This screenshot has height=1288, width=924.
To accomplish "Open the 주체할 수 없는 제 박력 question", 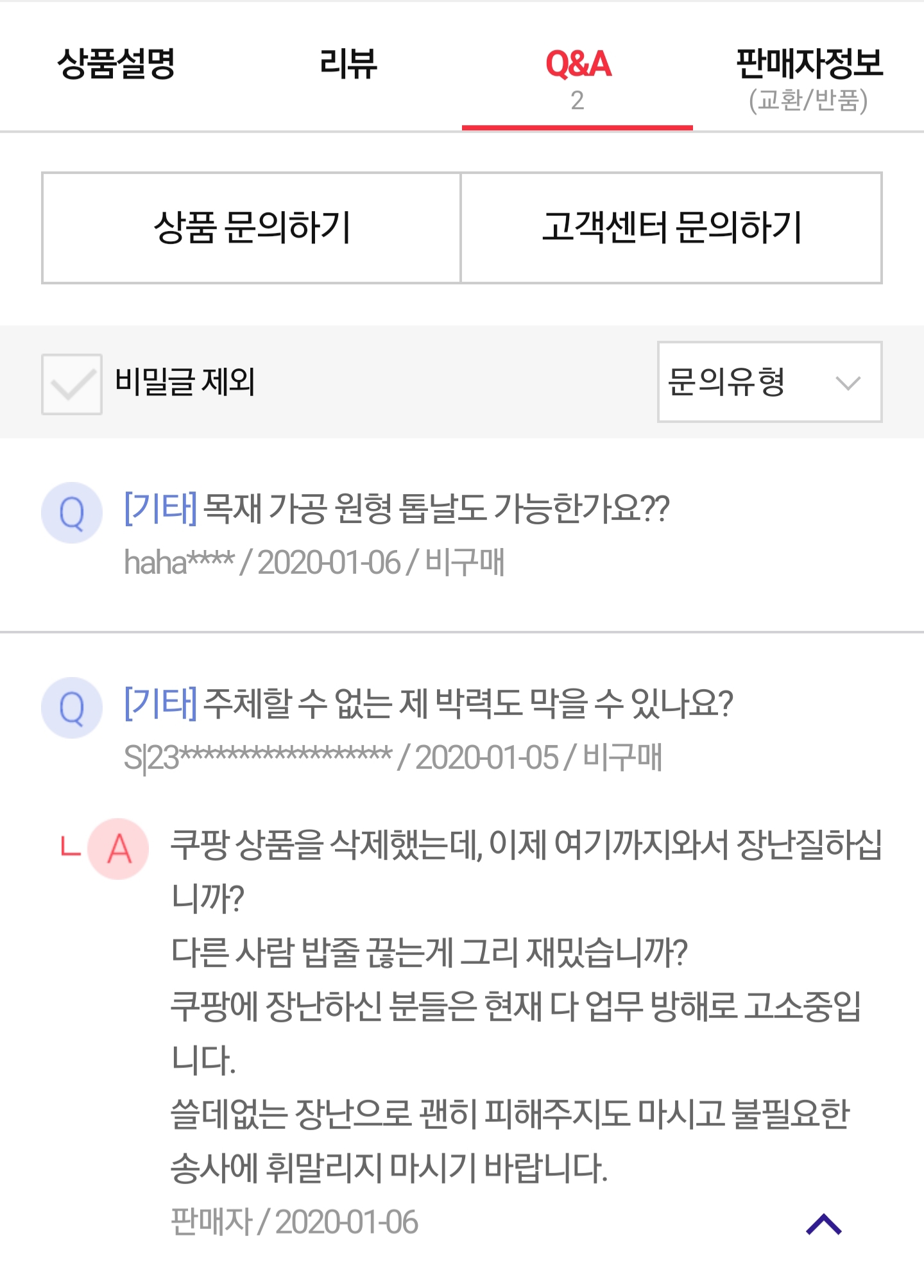I will click(x=468, y=704).
